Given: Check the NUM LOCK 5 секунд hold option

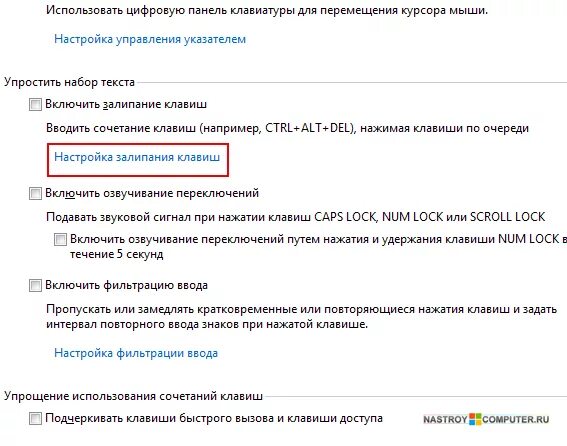Looking at the screenshot, I should tap(60, 239).
